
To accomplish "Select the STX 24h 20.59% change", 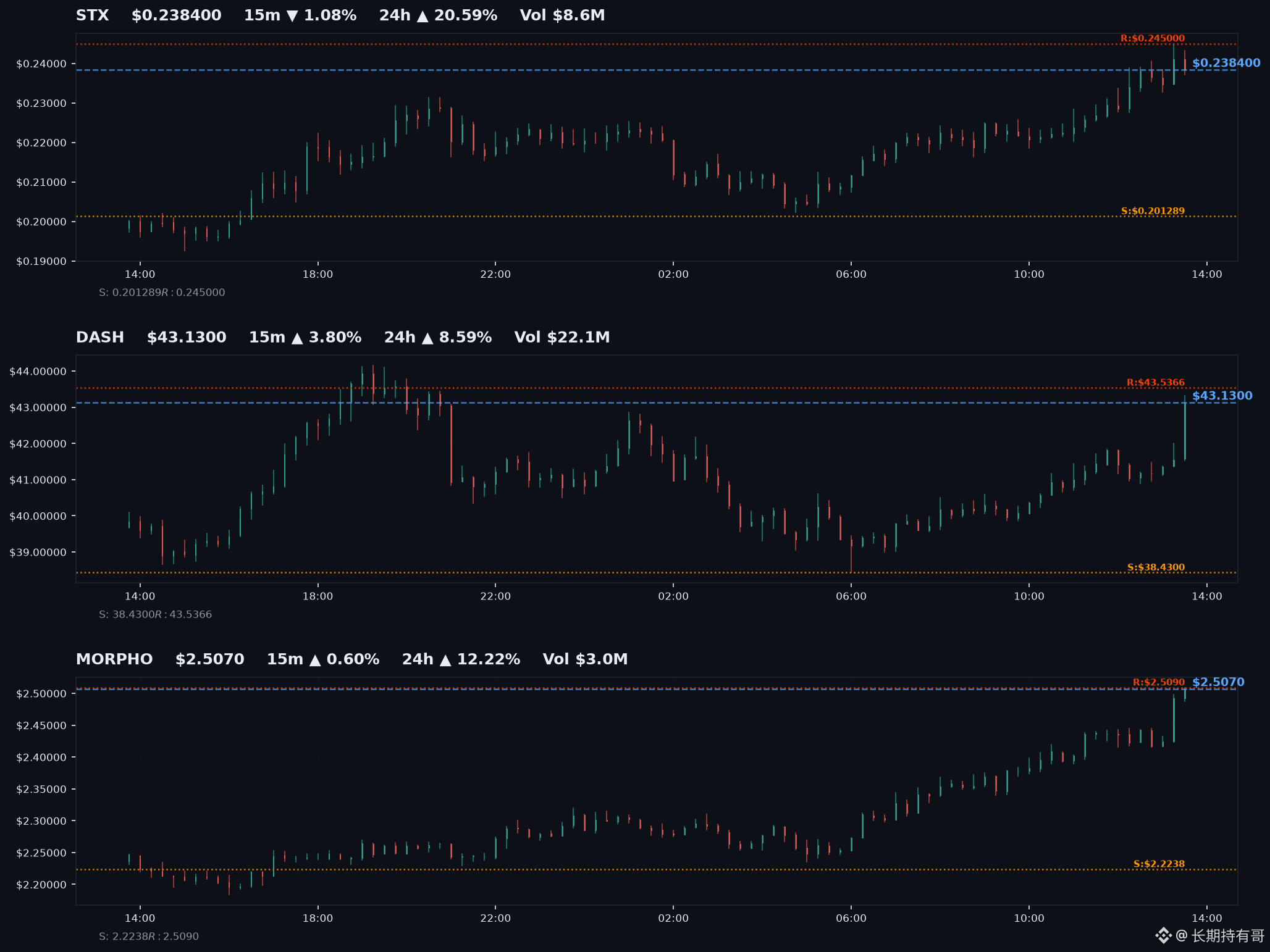I will pyautogui.click(x=438, y=15).
